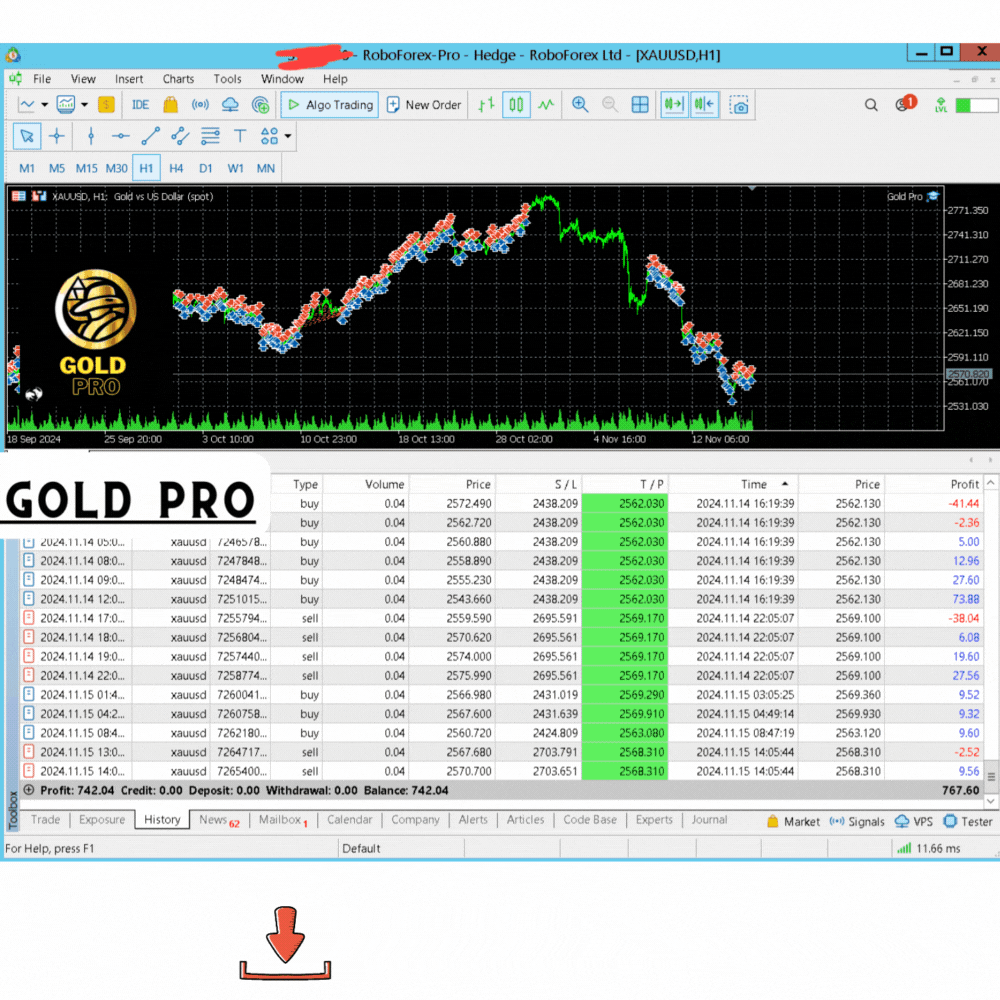Select the crosshair tool

[57, 136]
